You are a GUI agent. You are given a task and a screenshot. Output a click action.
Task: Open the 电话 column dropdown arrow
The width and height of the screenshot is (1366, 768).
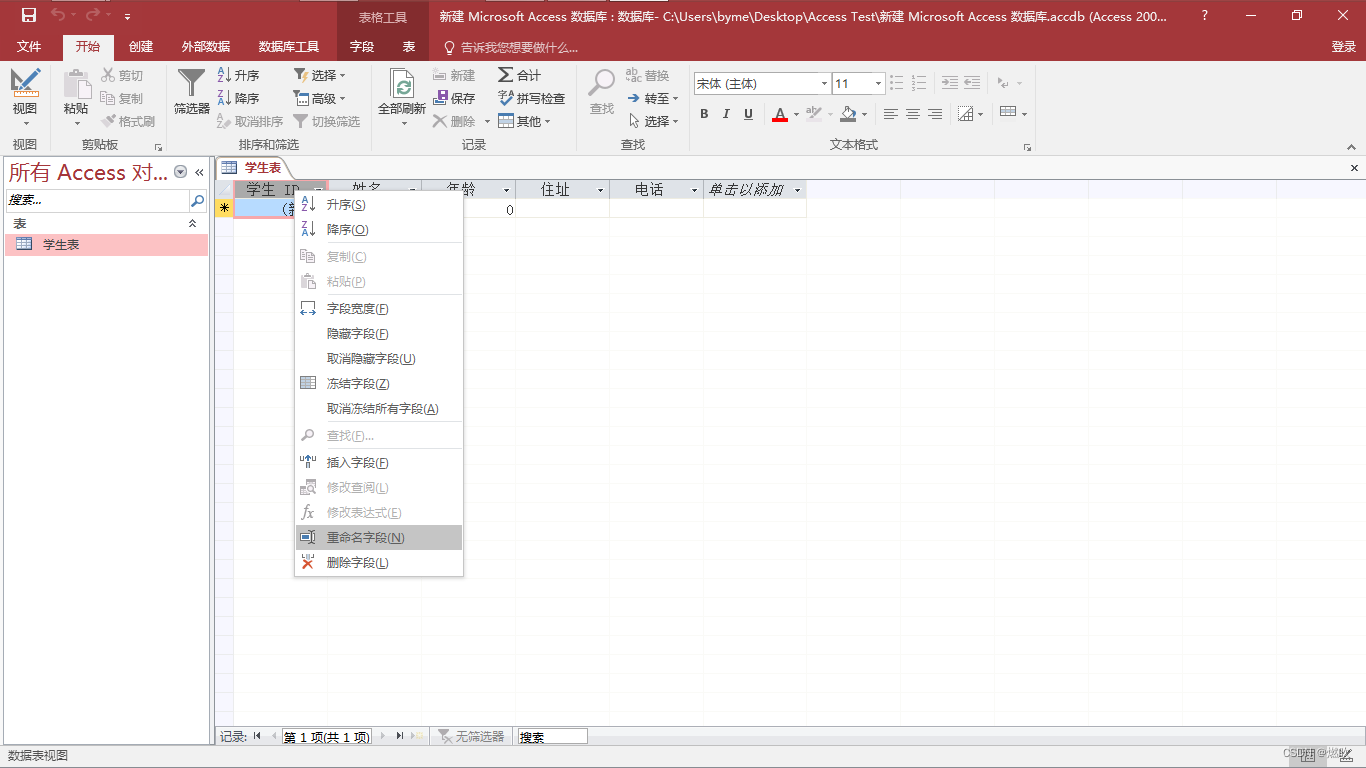pos(694,190)
